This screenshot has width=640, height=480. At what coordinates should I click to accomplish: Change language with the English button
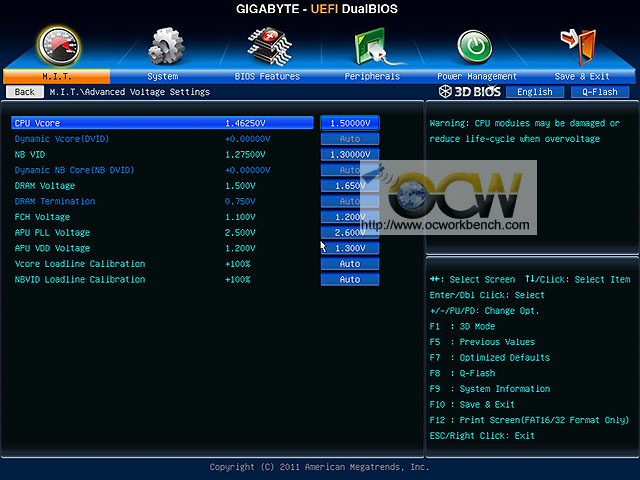click(x=535, y=92)
